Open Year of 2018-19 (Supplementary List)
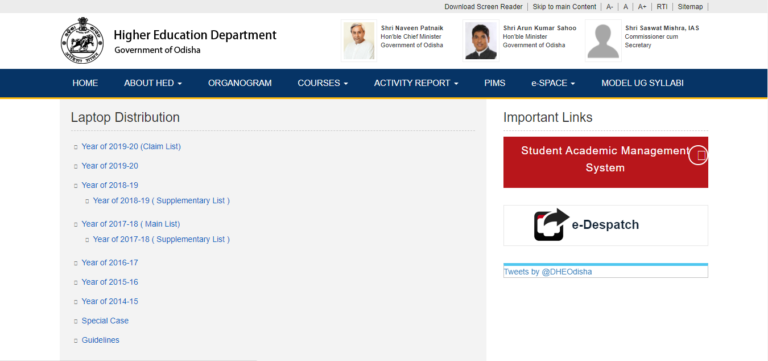Viewport: 768px width, 361px height. [x=161, y=201]
